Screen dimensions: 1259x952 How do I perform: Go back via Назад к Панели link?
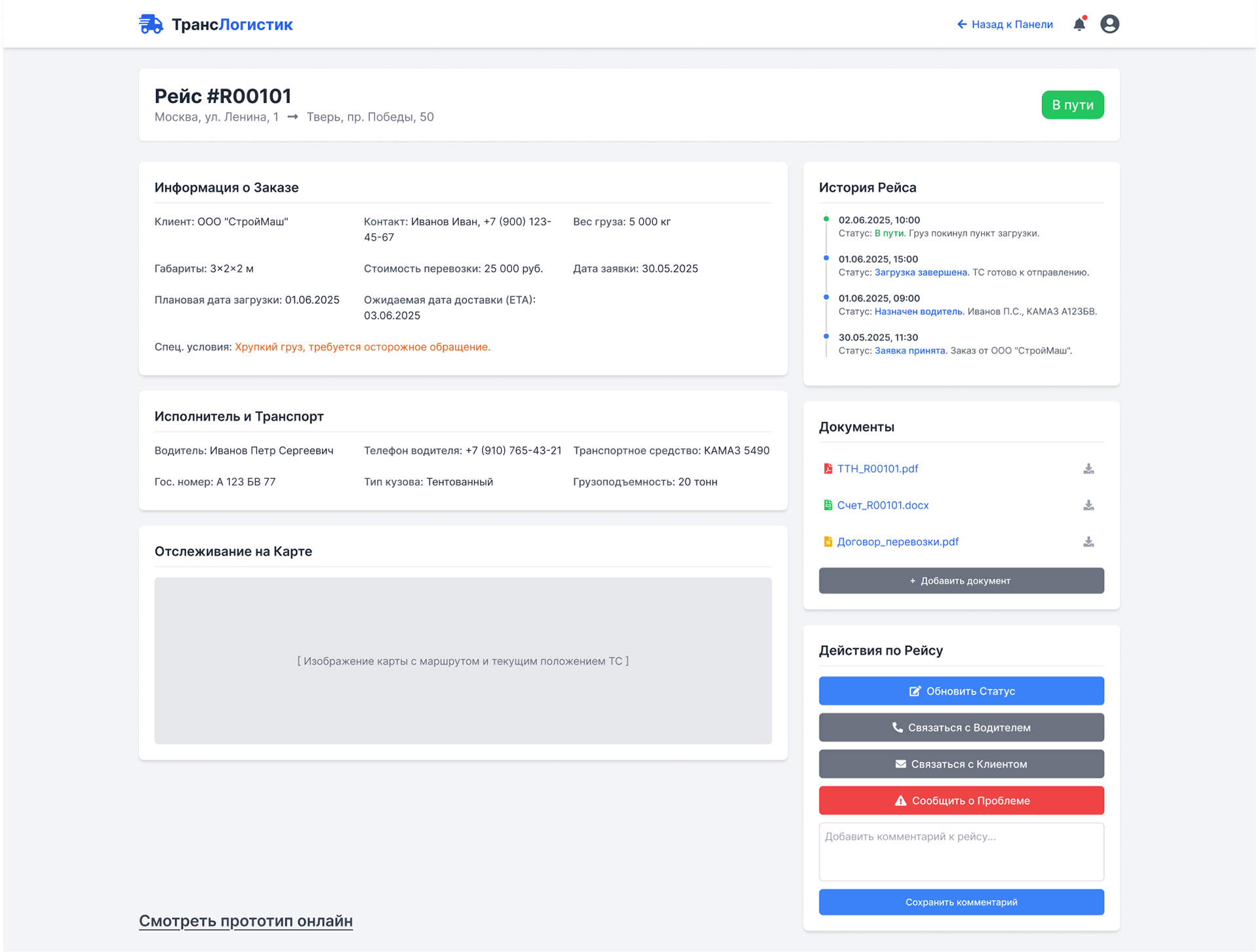point(1005,24)
